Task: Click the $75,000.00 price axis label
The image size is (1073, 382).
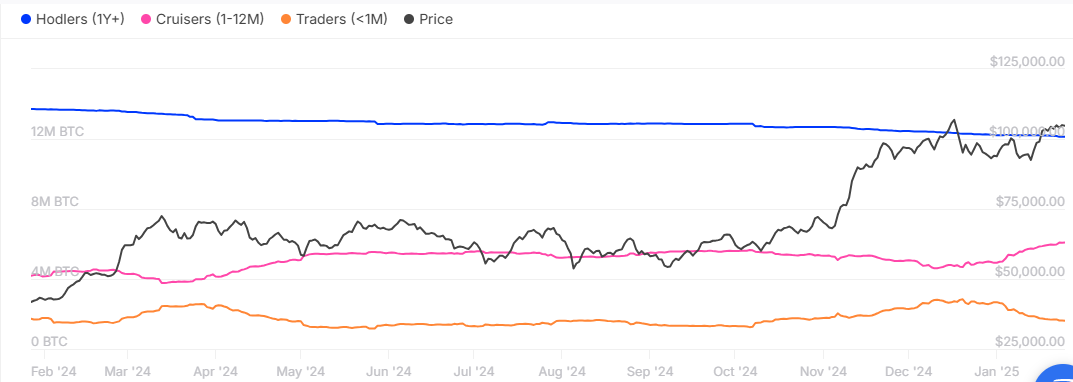Action: (1031, 201)
